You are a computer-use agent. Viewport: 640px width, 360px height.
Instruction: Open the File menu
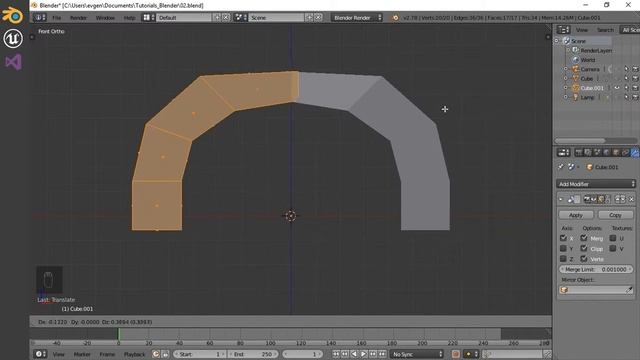56,18
